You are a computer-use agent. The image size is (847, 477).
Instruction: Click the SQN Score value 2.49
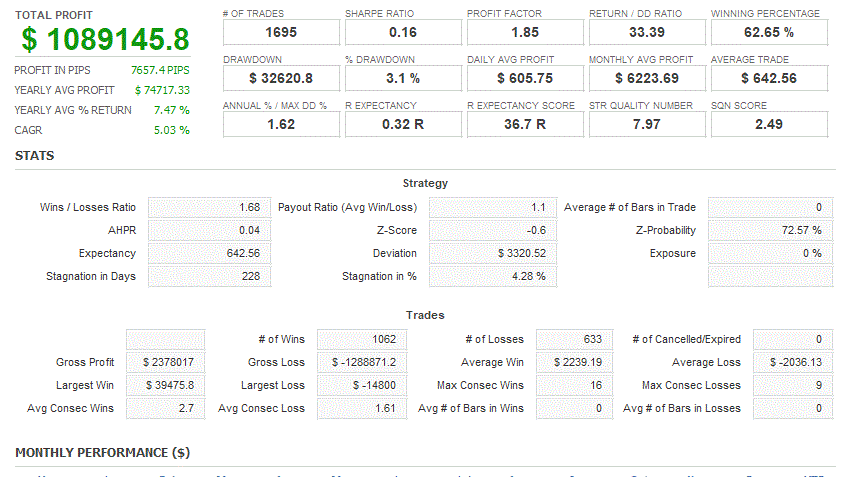(x=769, y=124)
